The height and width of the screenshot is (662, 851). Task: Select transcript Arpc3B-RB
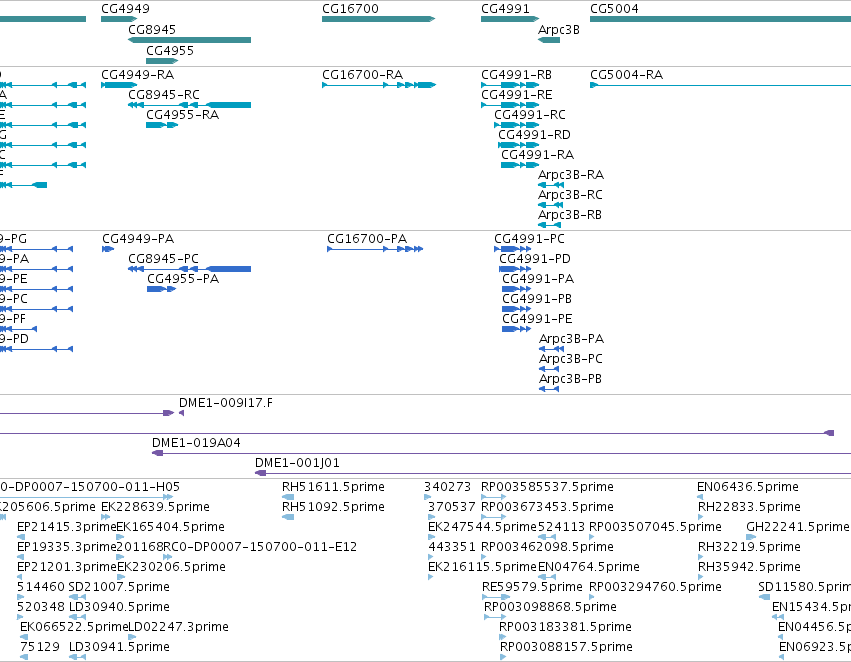tap(570, 215)
